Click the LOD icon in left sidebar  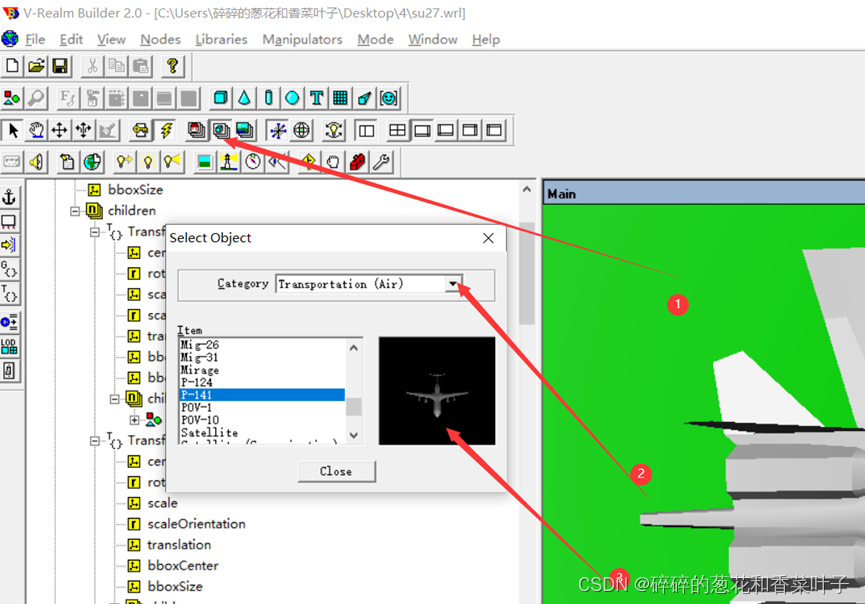coord(9,346)
